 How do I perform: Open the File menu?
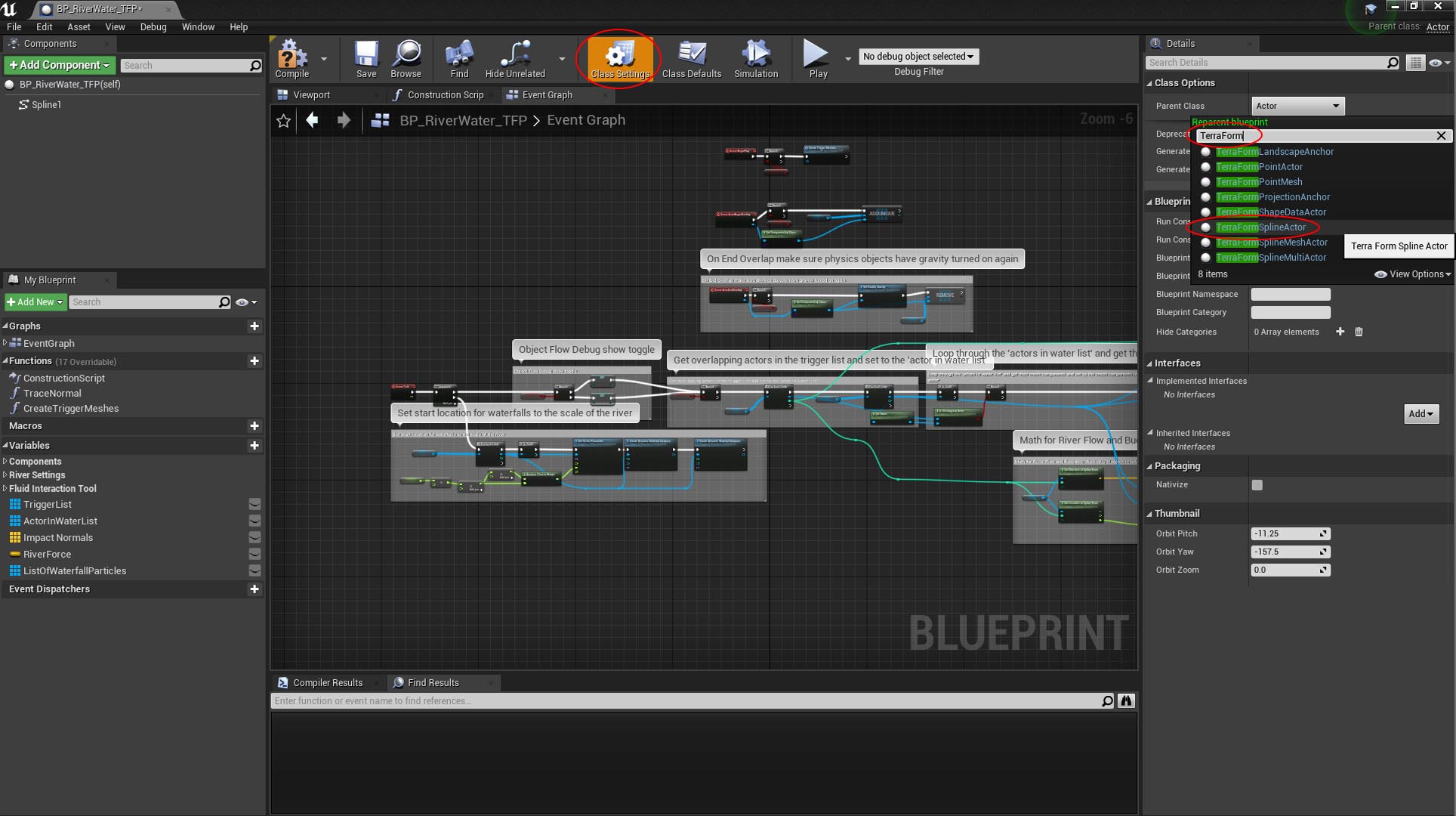click(14, 27)
